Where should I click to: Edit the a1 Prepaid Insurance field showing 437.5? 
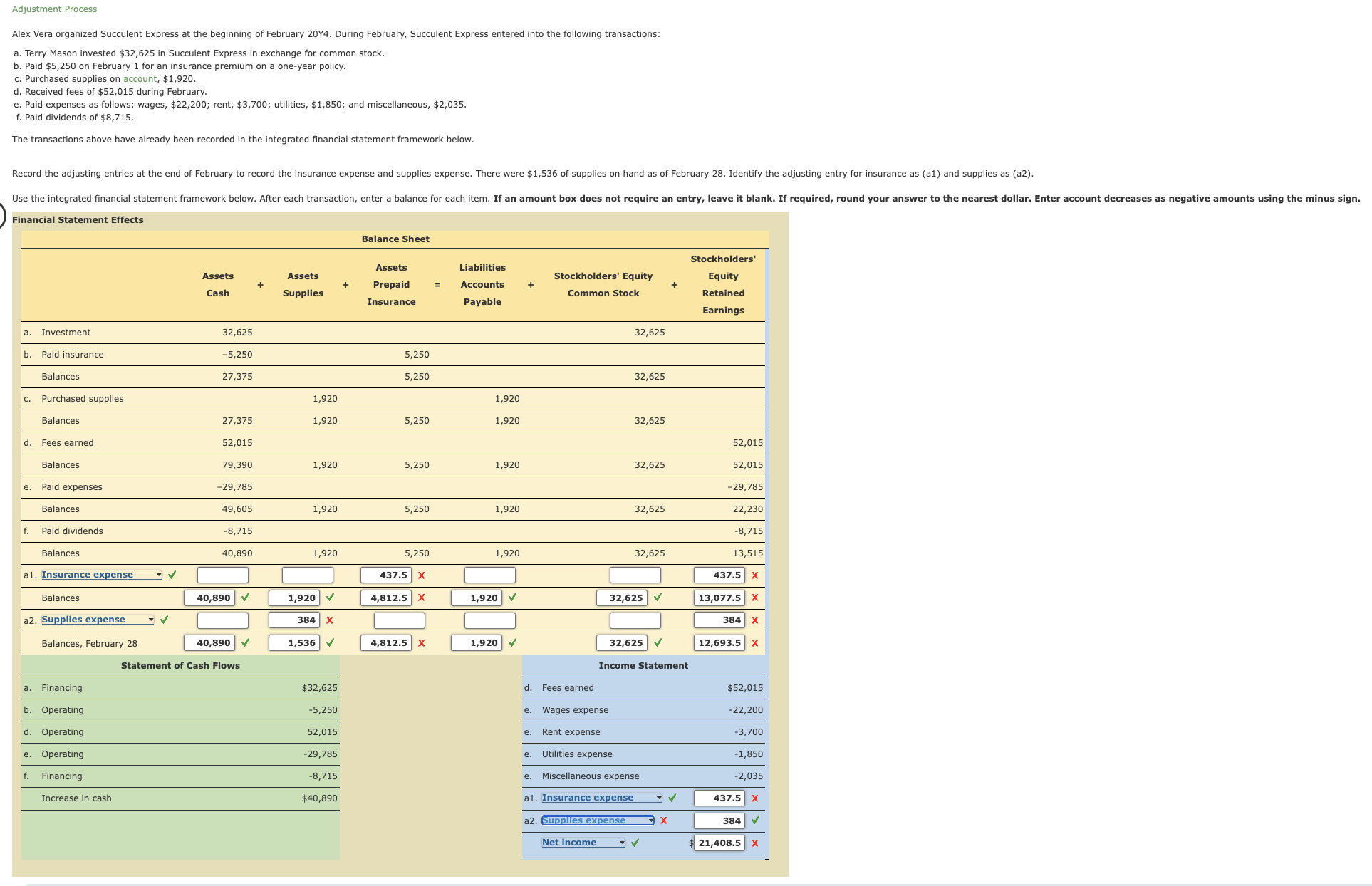click(386, 575)
